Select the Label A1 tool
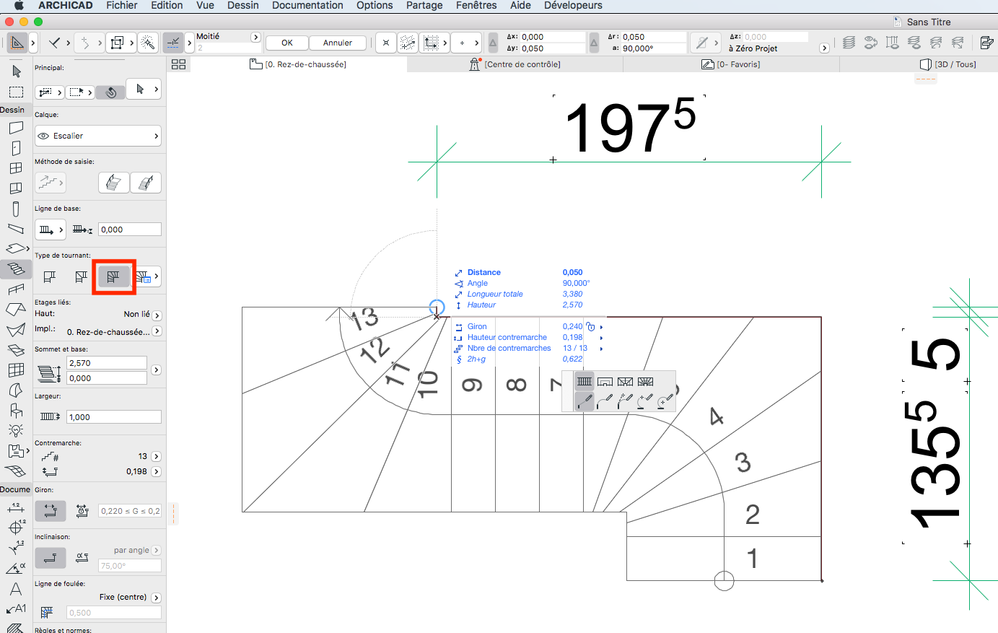Viewport: 998px width, 633px height. click(x=16, y=609)
